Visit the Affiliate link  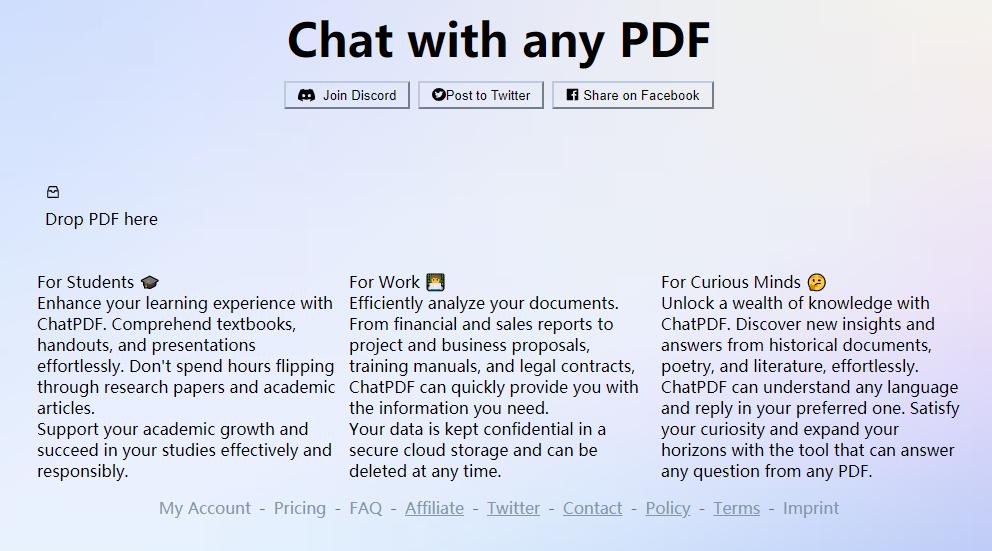click(434, 508)
